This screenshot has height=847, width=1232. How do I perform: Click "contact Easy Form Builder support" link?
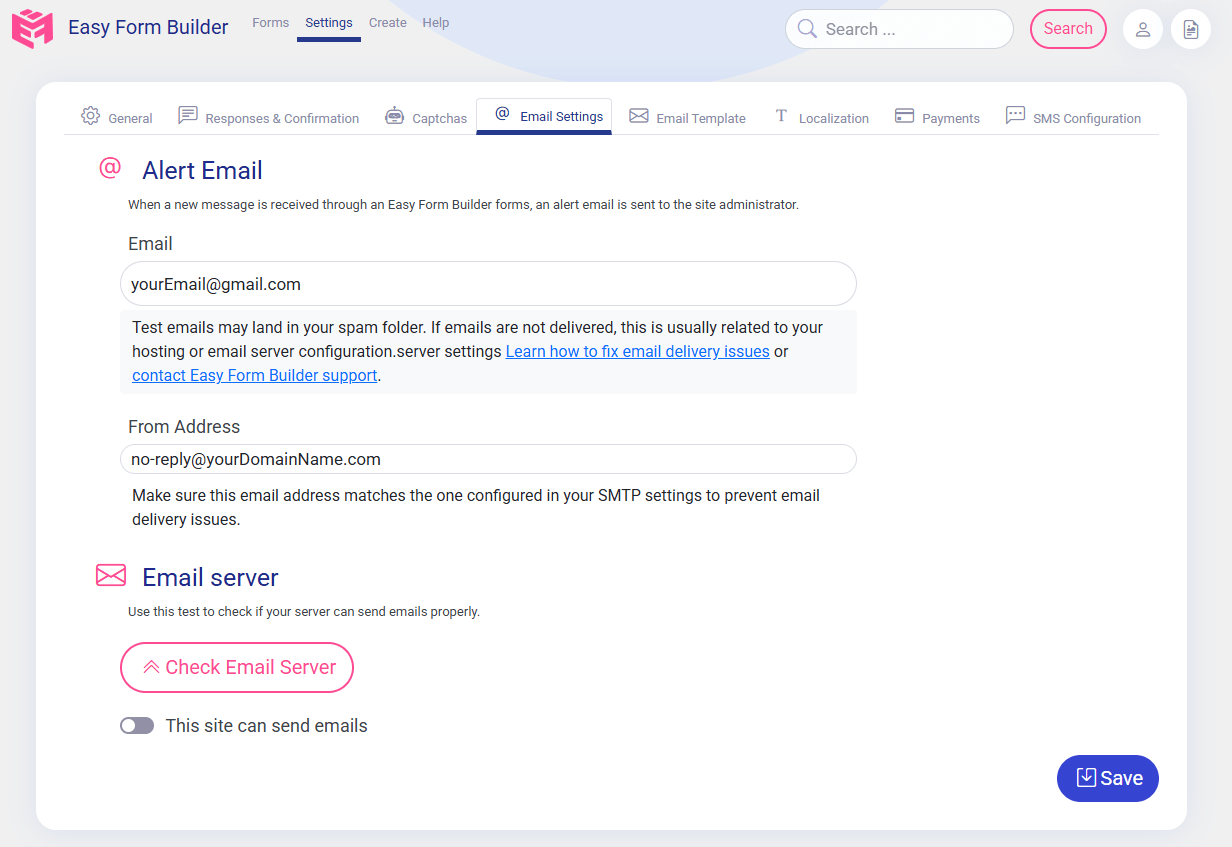click(254, 375)
